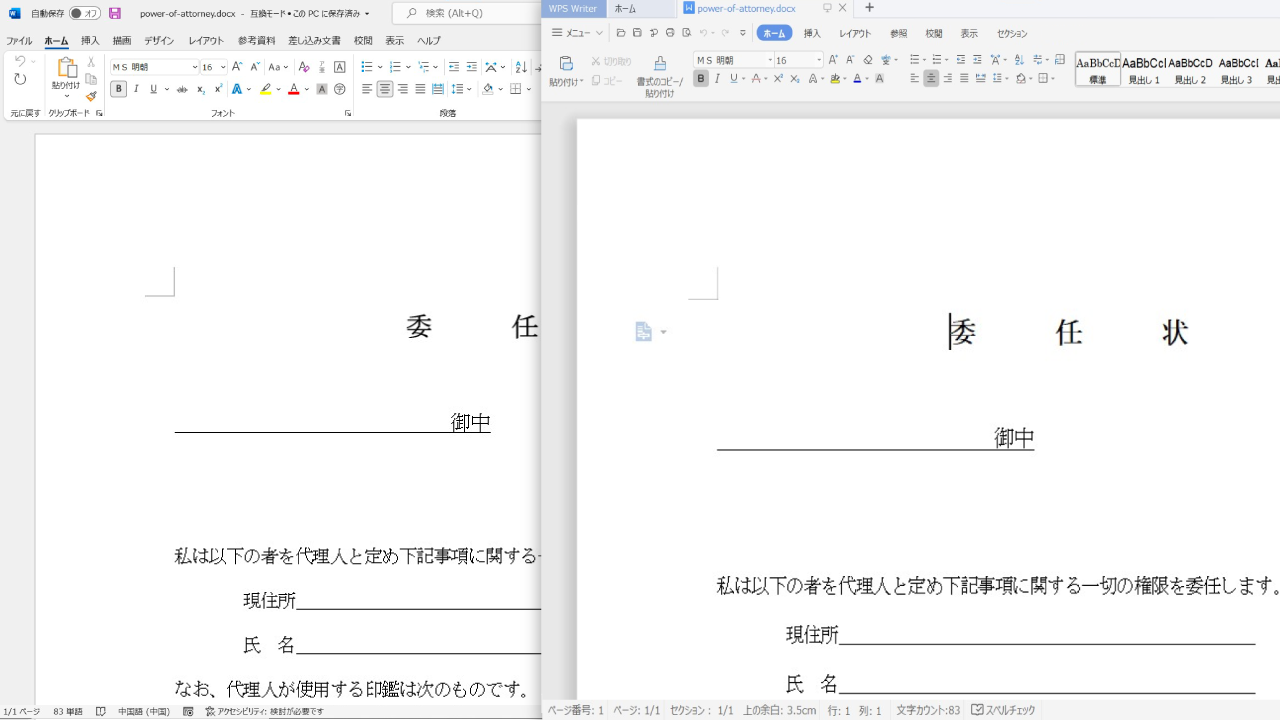This screenshot has width=1280, height=720.
Task: Open the レイアウト tab in WPS Writer
Action: 855,33
